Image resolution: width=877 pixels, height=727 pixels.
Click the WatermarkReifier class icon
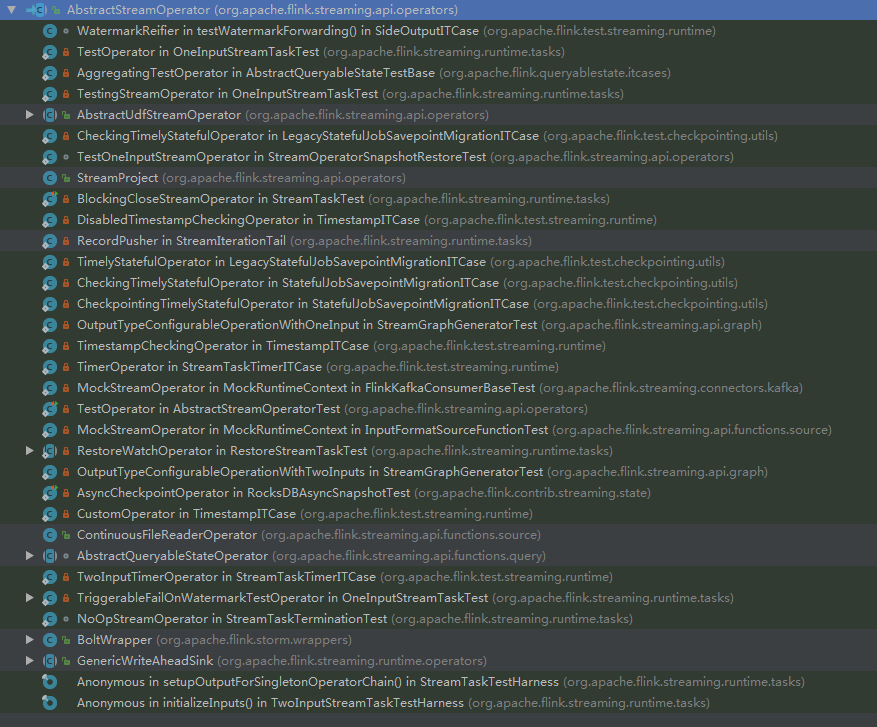coord(50,31)
